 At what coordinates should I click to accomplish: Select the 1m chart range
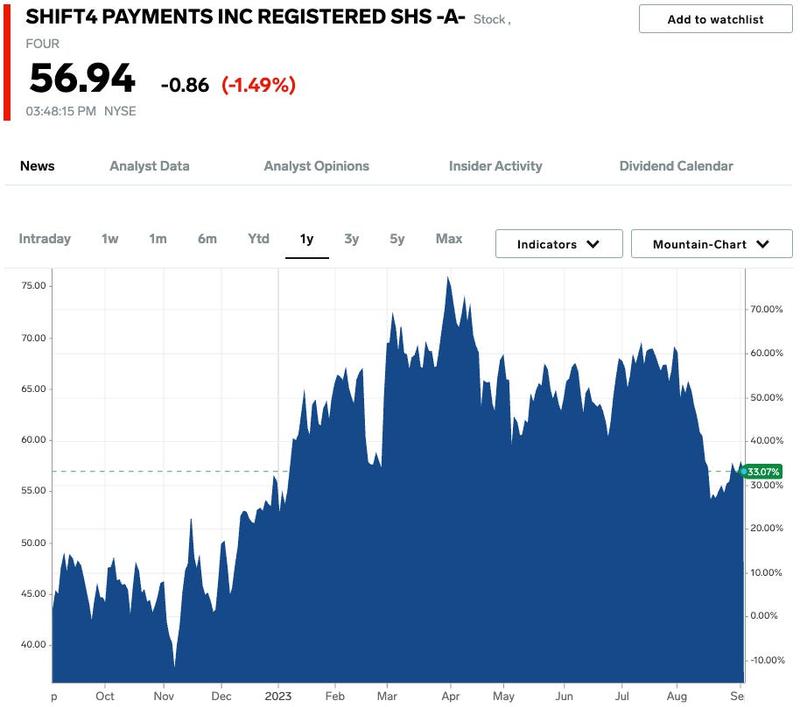[158, 239]
